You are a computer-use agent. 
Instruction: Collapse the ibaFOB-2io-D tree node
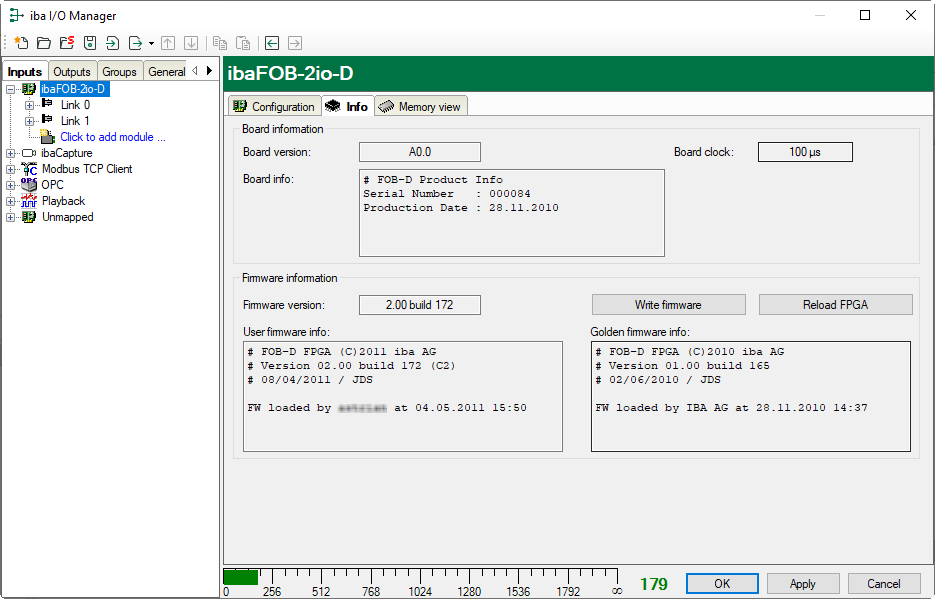pyautogui.click(x=11, y=89)
